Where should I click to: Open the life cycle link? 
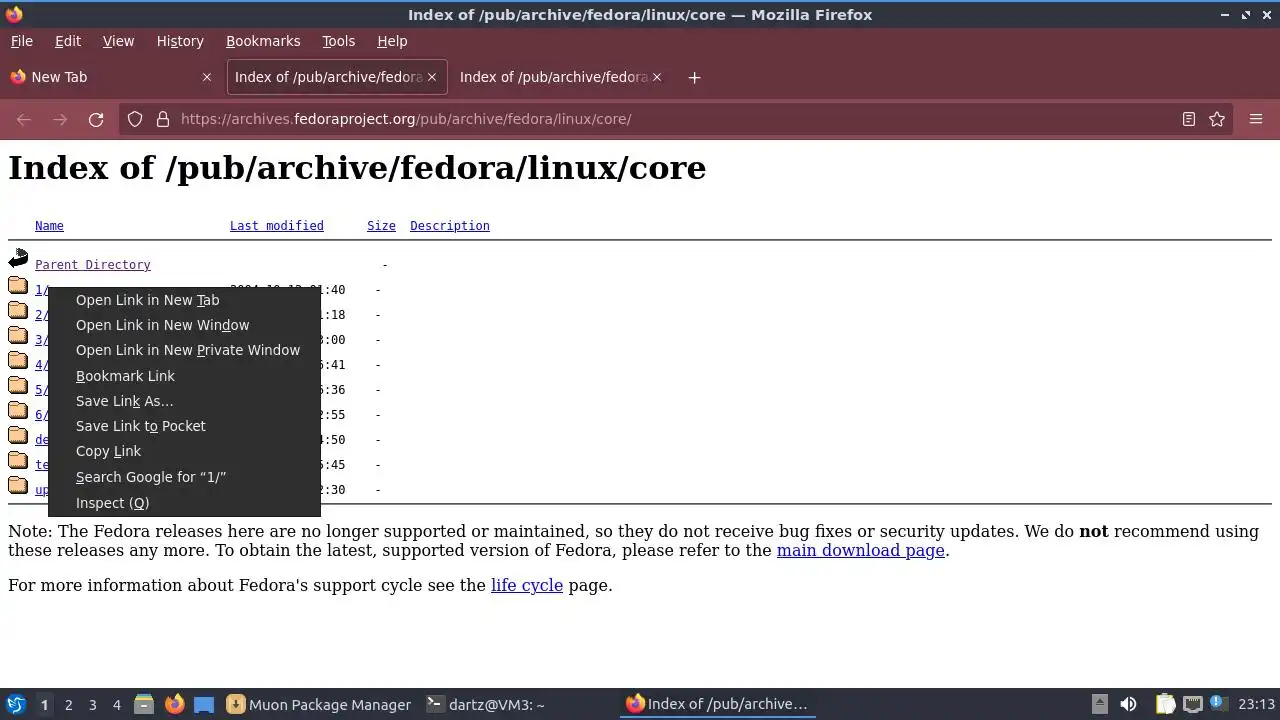[527, 585]
